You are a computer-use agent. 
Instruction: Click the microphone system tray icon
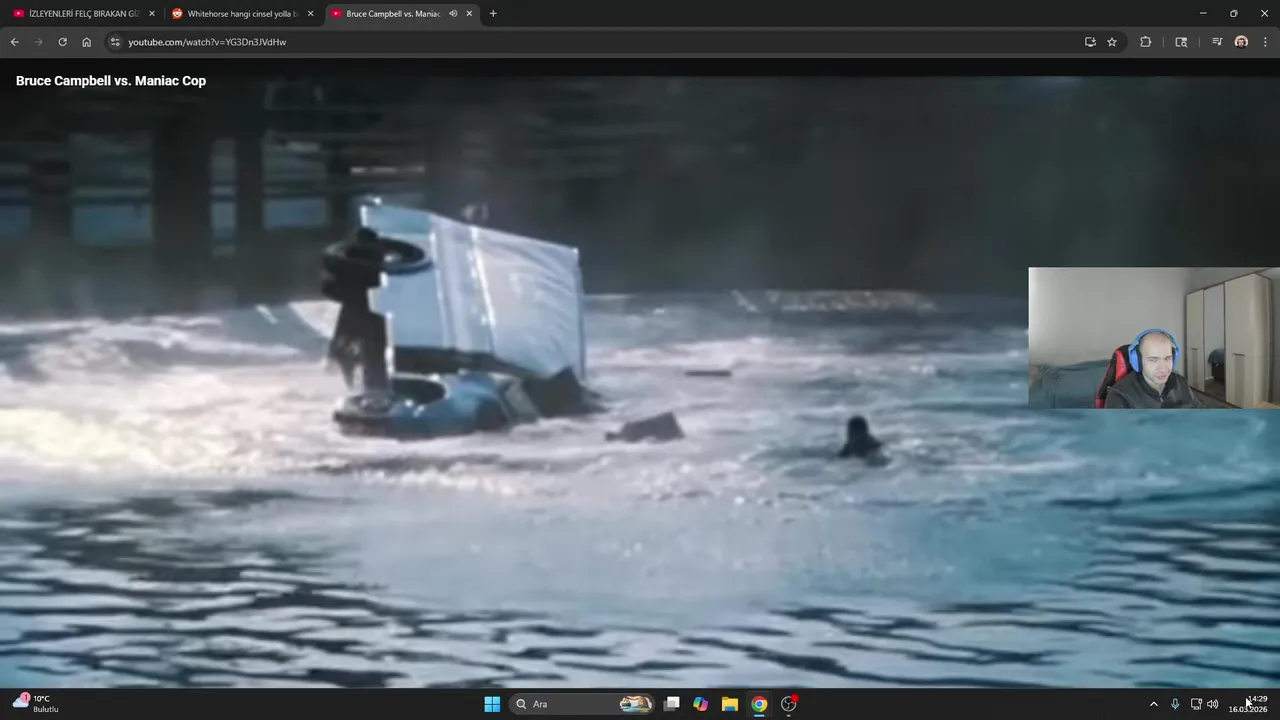[1175, 704]
